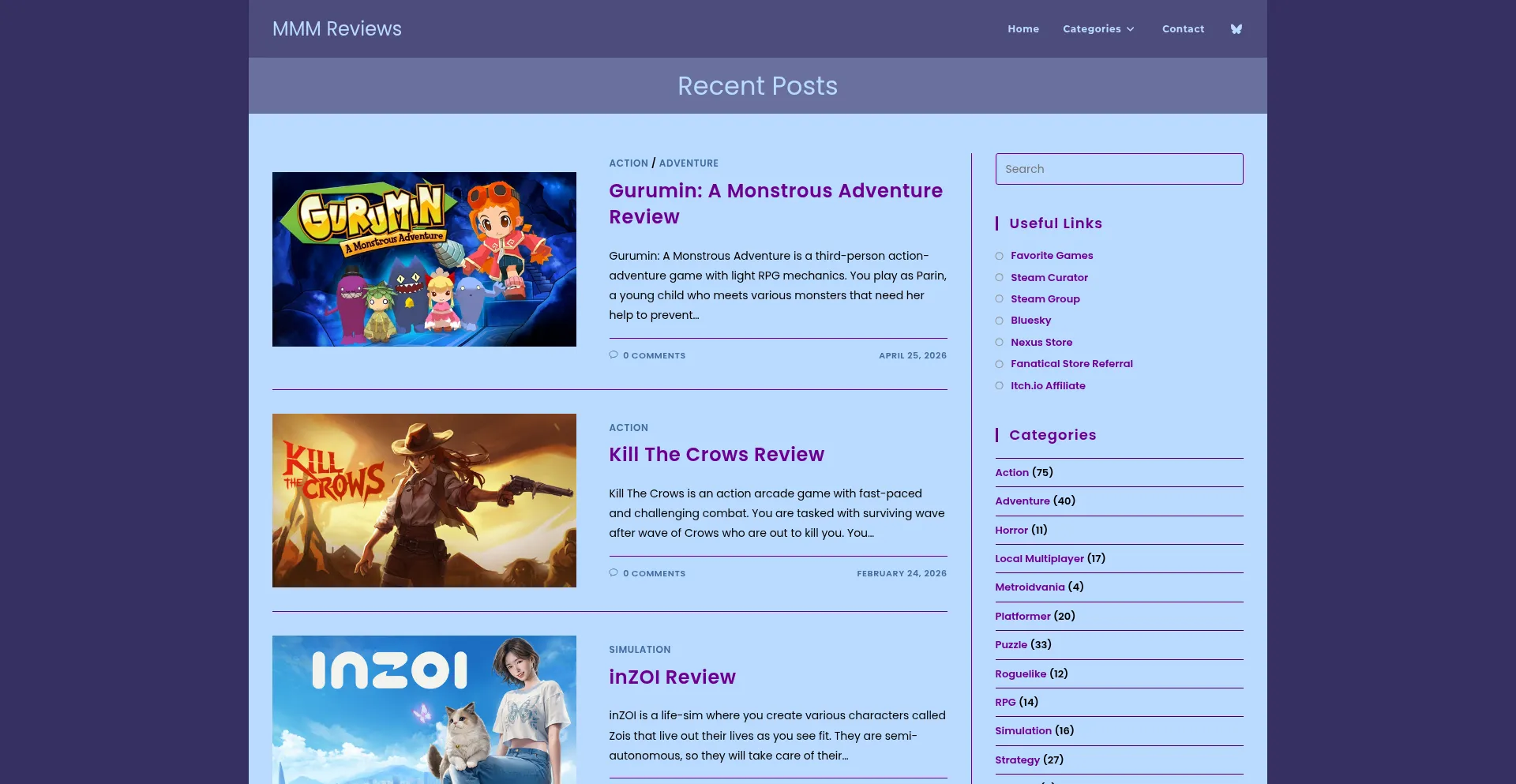Open Steam Group link
1516x784 pixels.
[x=1045, y=298]
